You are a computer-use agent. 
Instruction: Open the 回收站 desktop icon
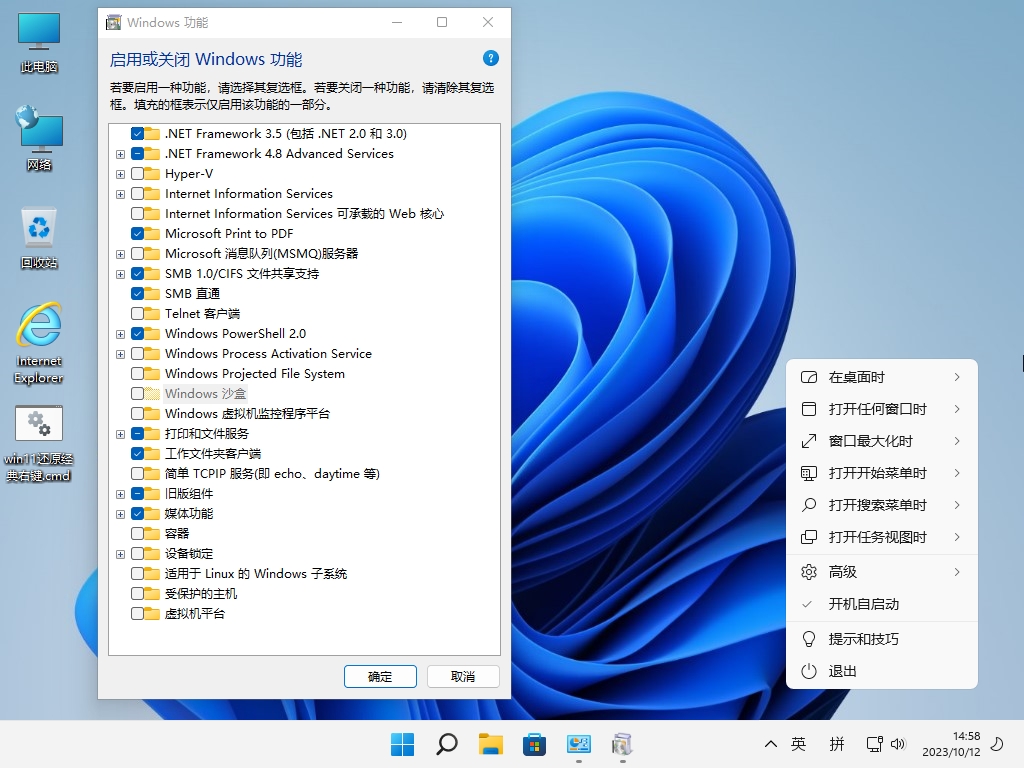[x=38, y=230]
